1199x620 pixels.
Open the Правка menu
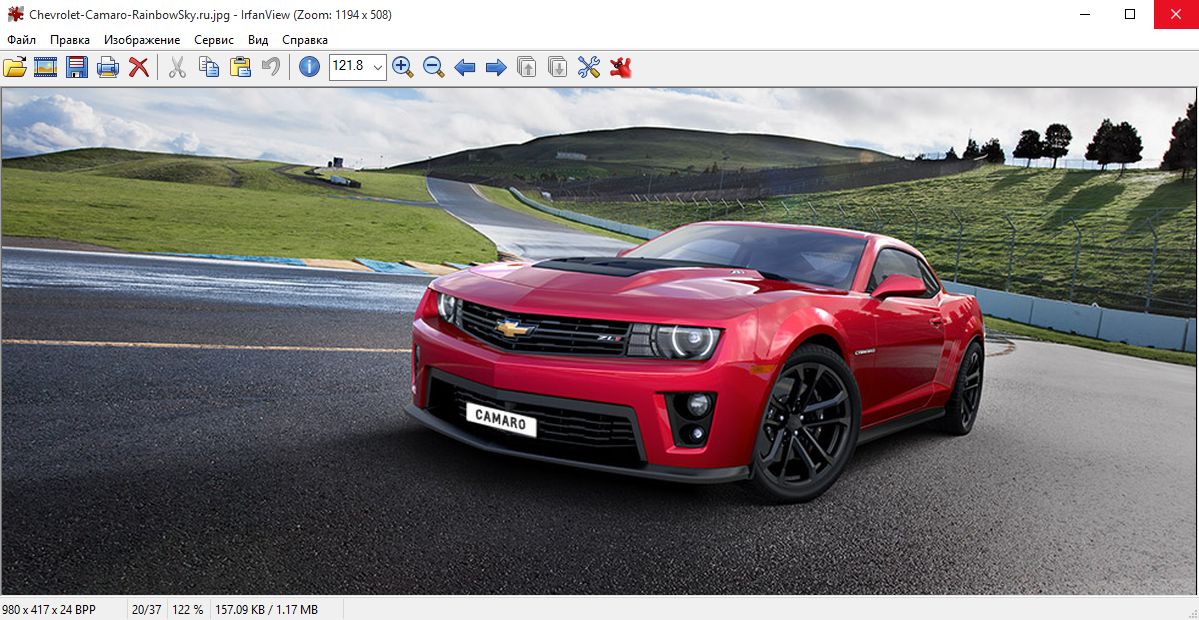[x=70, y=40]
